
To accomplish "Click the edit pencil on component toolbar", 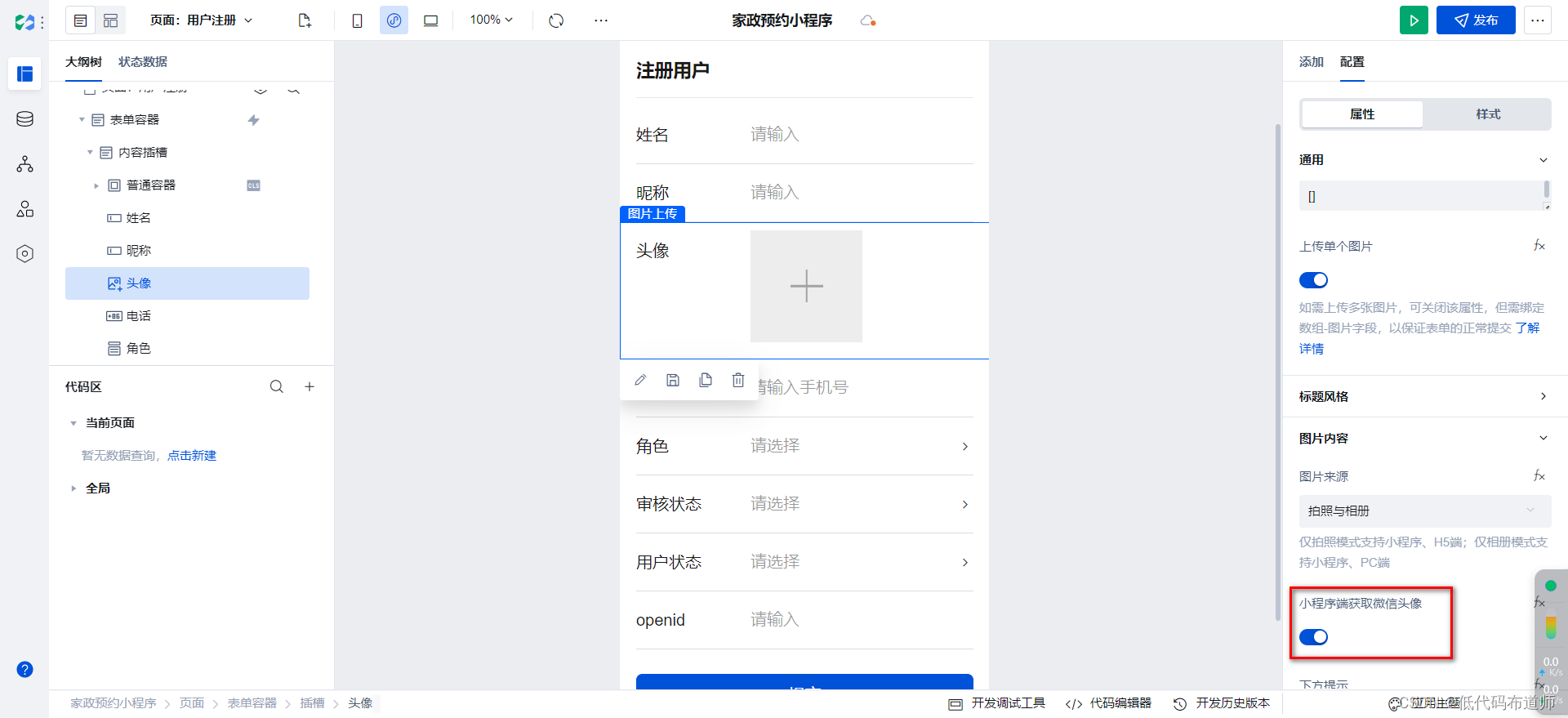I will click(x=640, y=380).
